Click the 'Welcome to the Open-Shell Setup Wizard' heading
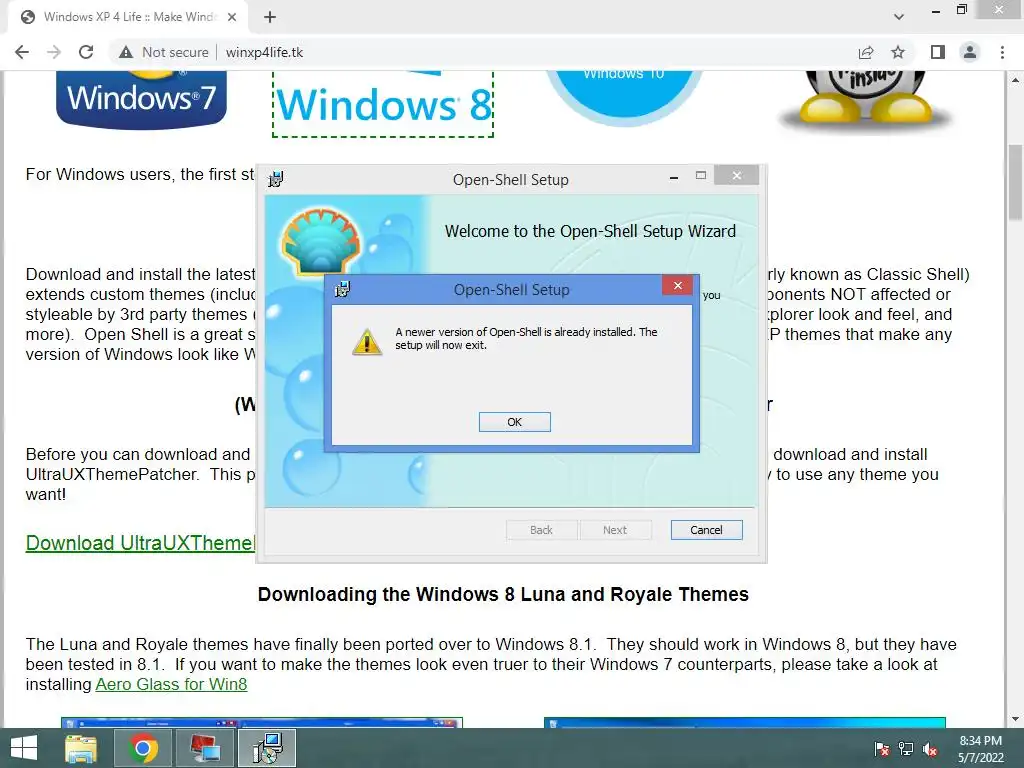Image resolution: width=1024 pixels, height=768 pixels. [590, 231]
